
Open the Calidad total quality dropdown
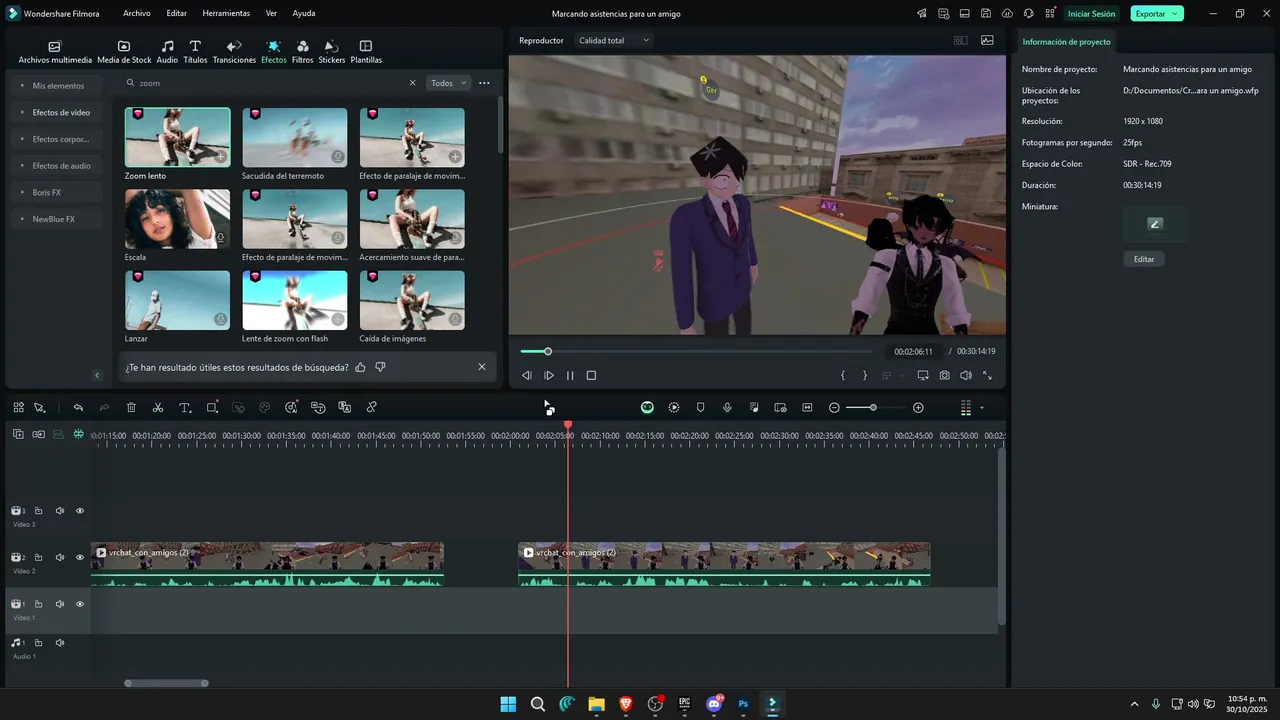[614, 41]
